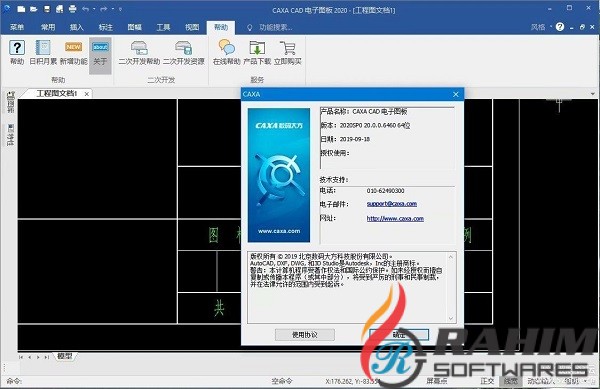Click the copyright text scrollbar down arrow
The image size is (600, 389).
point(451,319)
